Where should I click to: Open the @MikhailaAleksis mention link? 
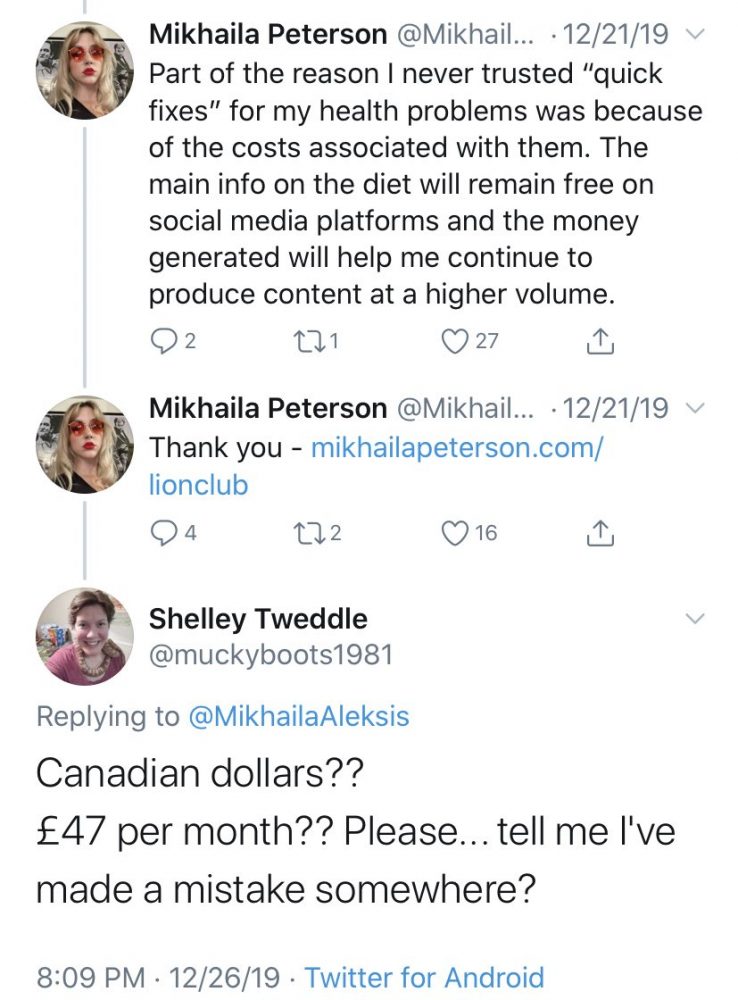click(x=299, y=716)
